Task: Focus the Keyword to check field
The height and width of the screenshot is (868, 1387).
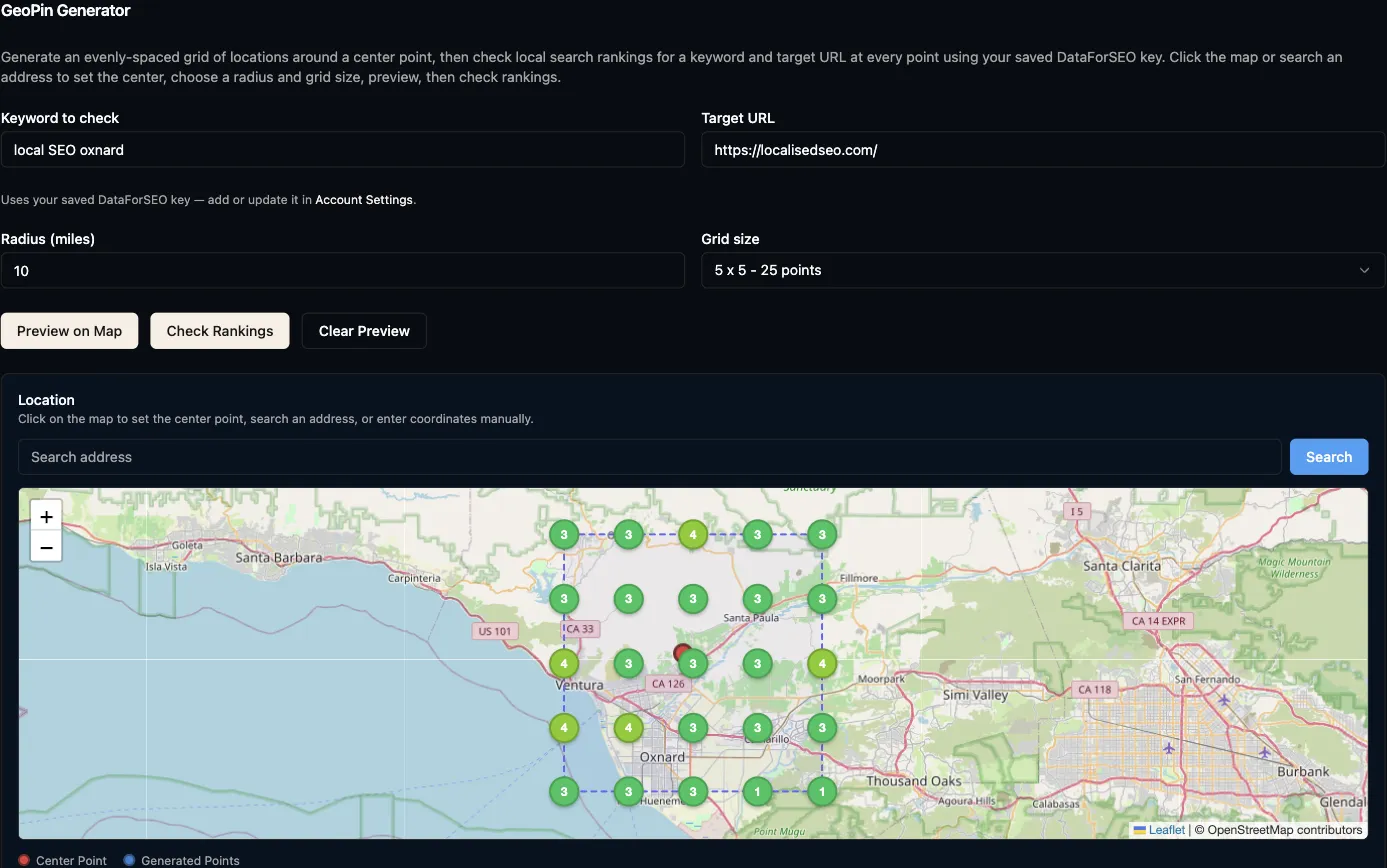Action: click(x=343, y=150)
